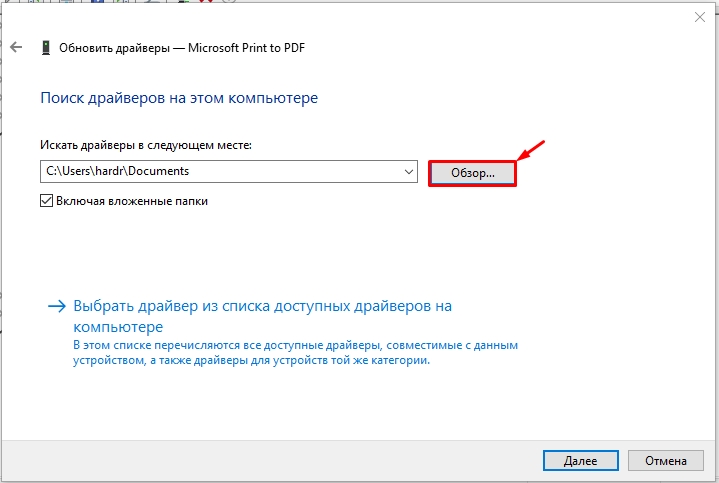Screen dimensions: 719x483
Task: Click the resize grip in the dialog corner
Action: point(713,477)
